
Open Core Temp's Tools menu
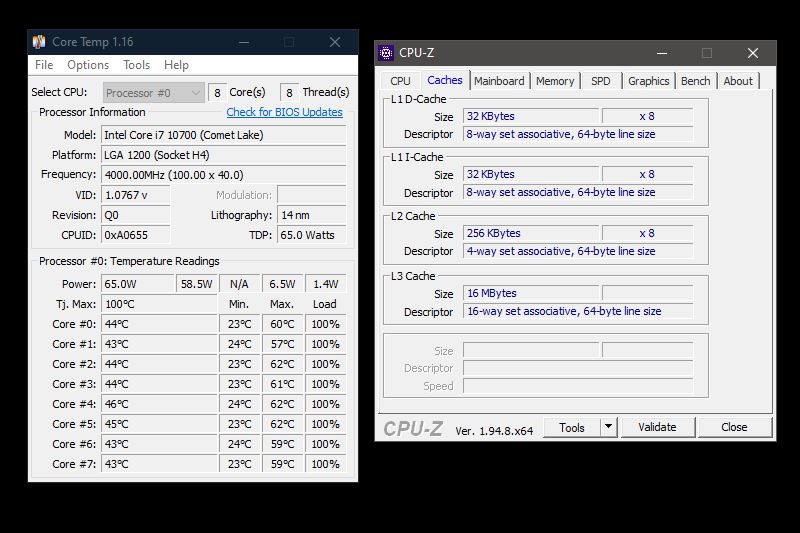pyautogui.click(x=136, y=65)
